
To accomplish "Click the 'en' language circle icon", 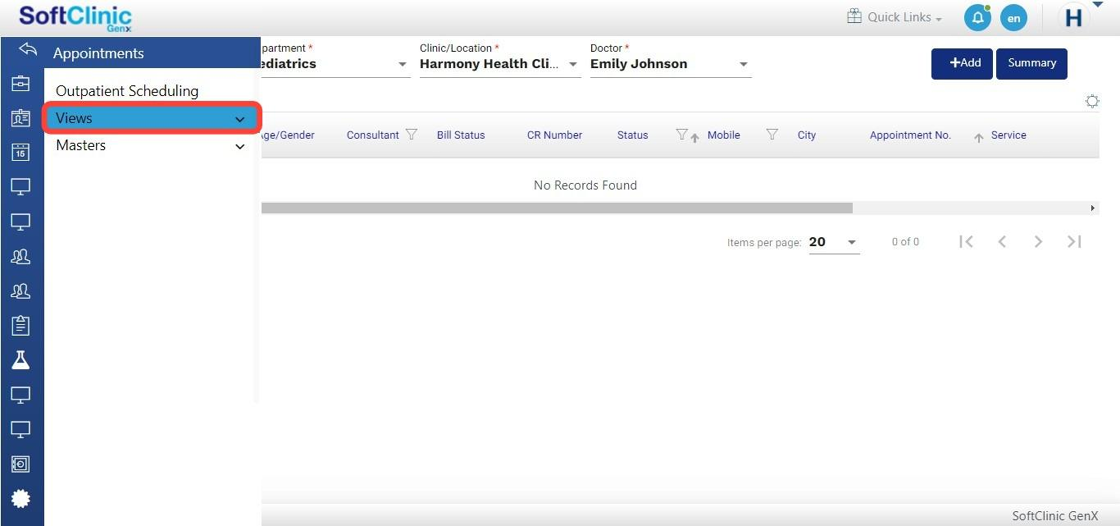I will click(1014, 18).
